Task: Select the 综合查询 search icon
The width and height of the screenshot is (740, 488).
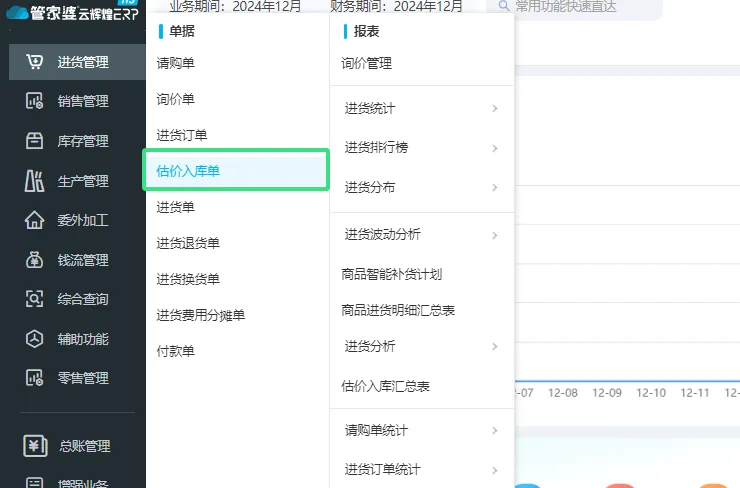Action: click(x=35, y=299)
